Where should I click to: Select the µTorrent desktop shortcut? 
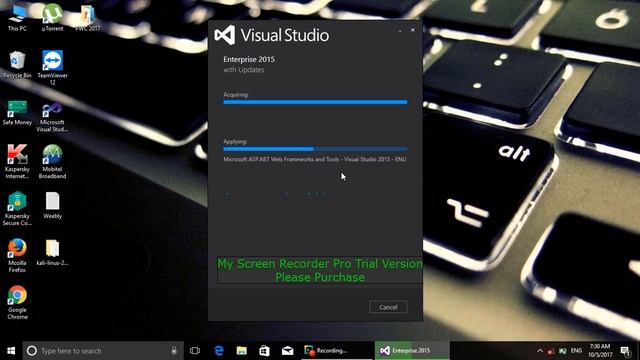(x=52, y=18)
